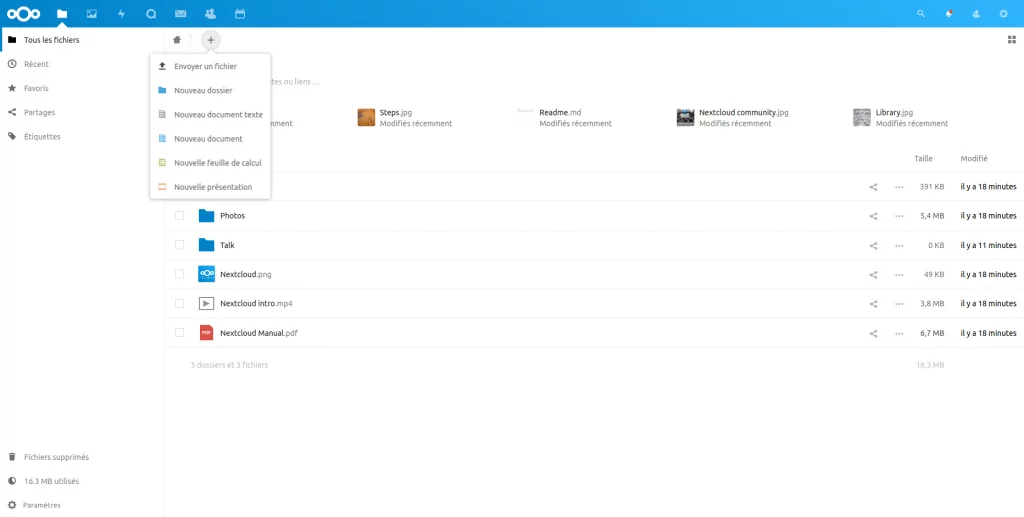Choose Nouveau document texte
Screen dimensions: 1024x517
point(210,115)
